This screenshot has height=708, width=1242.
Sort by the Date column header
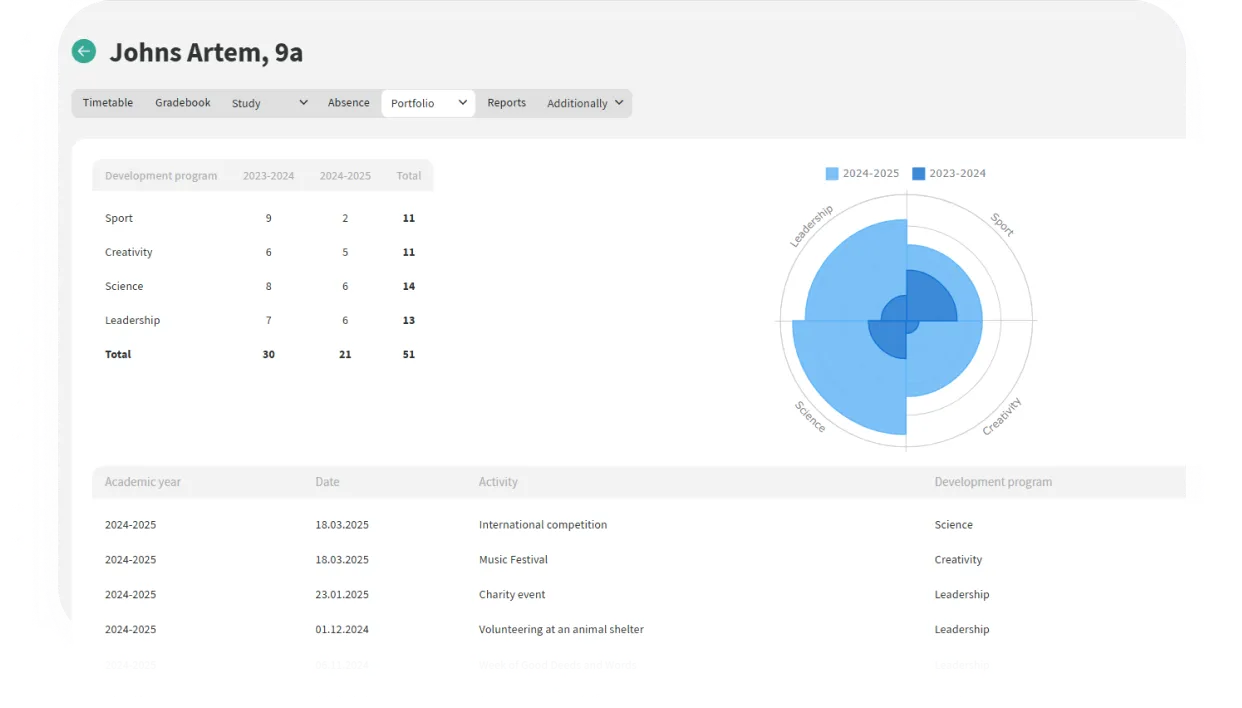click(x=327, y=482)
